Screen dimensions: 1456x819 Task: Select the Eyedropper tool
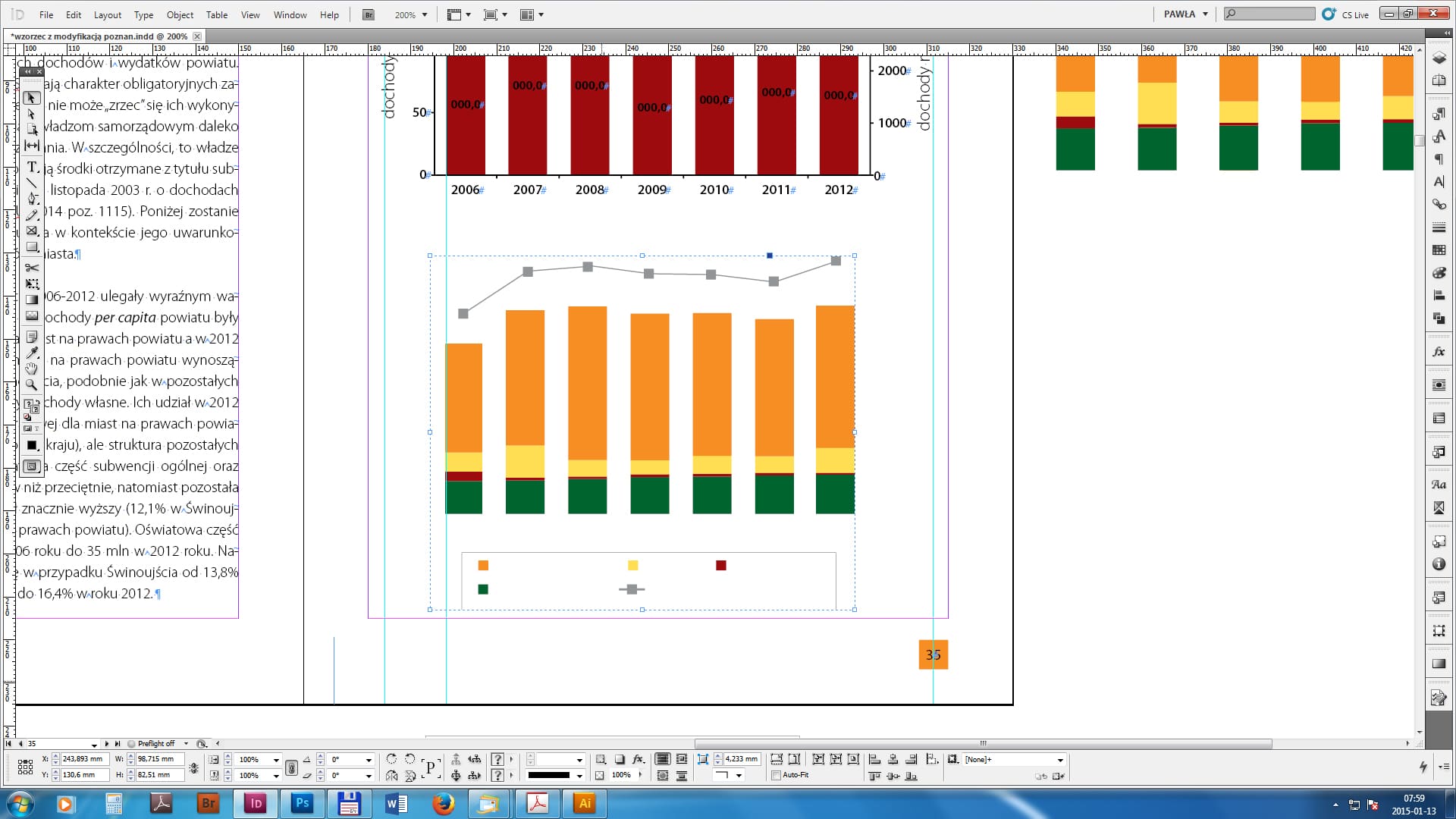pyautogui.click(x=32, y=353)
